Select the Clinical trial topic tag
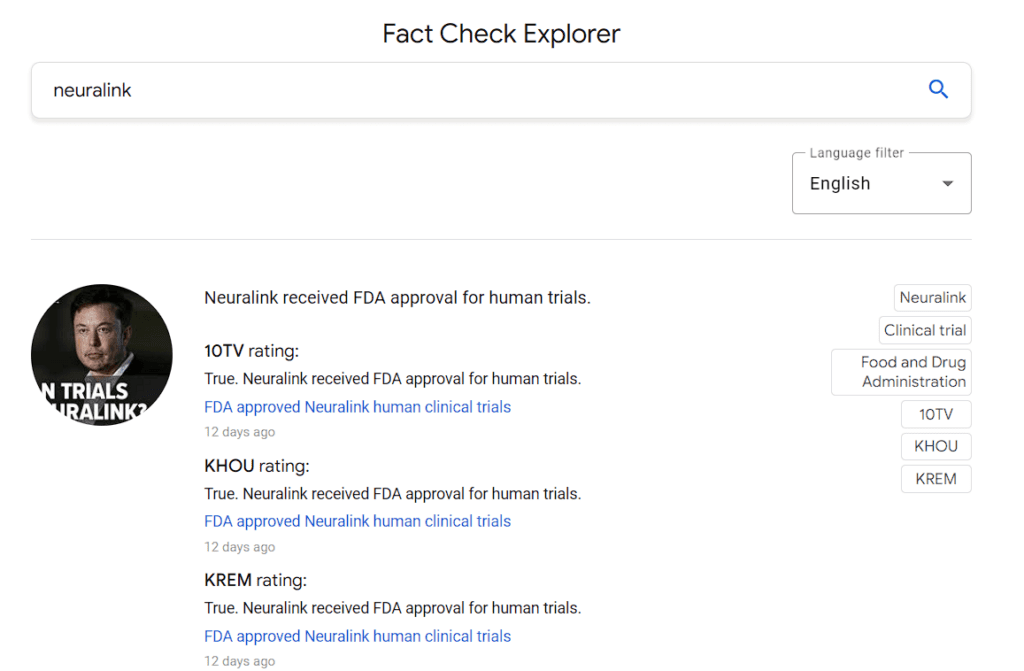The height and width of the screenshot is (671, 1024). point(924,330)
